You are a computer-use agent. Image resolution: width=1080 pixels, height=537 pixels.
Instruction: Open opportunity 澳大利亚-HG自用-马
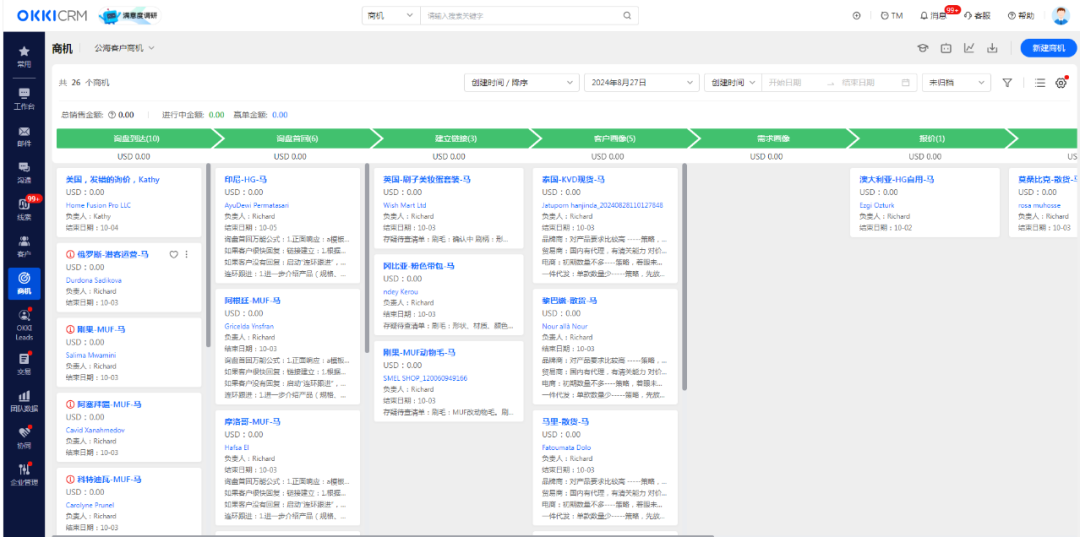(896, 180)
